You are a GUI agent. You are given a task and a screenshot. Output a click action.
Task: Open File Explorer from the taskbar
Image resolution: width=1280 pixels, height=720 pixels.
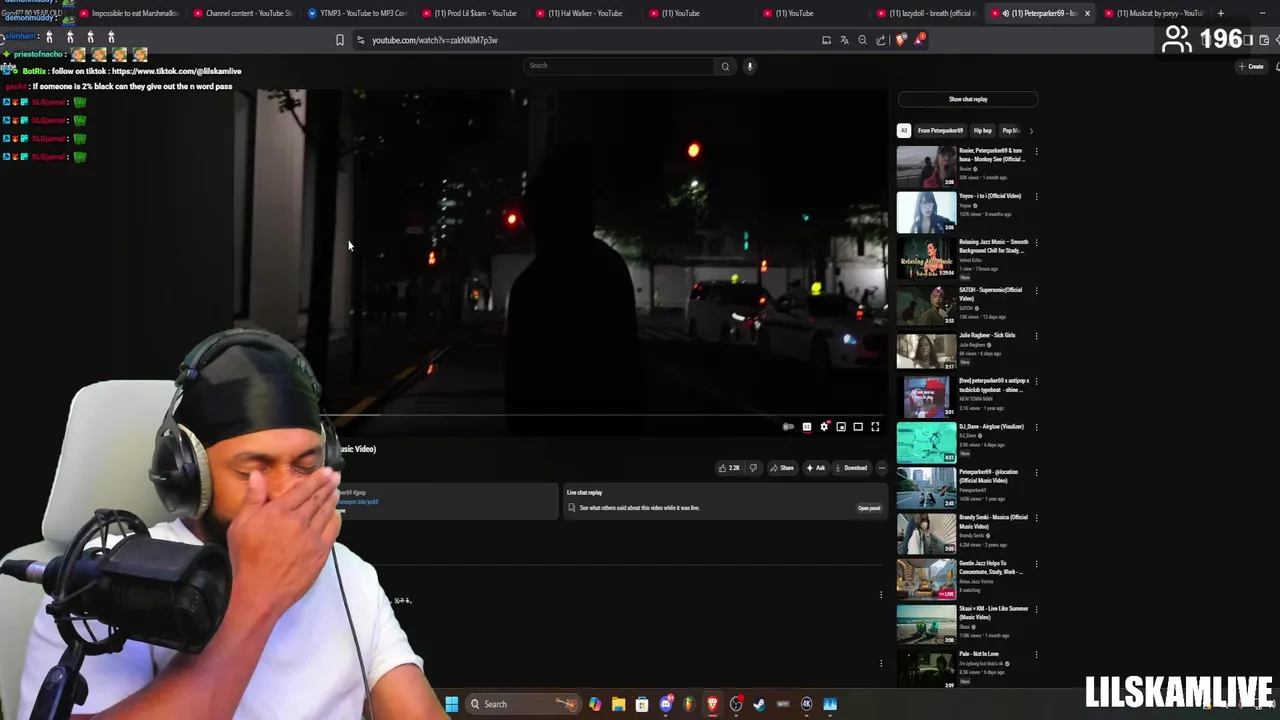(x=618, y=704)
